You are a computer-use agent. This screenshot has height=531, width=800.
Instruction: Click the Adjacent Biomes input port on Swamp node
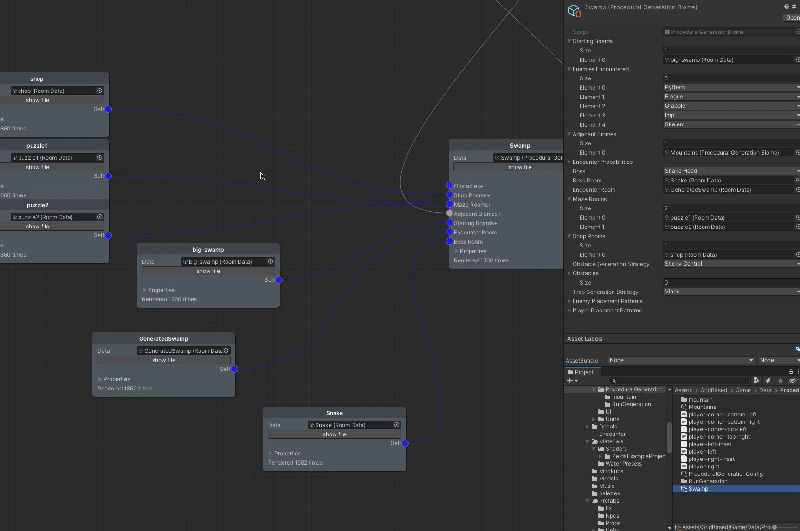tap(450, 214)
